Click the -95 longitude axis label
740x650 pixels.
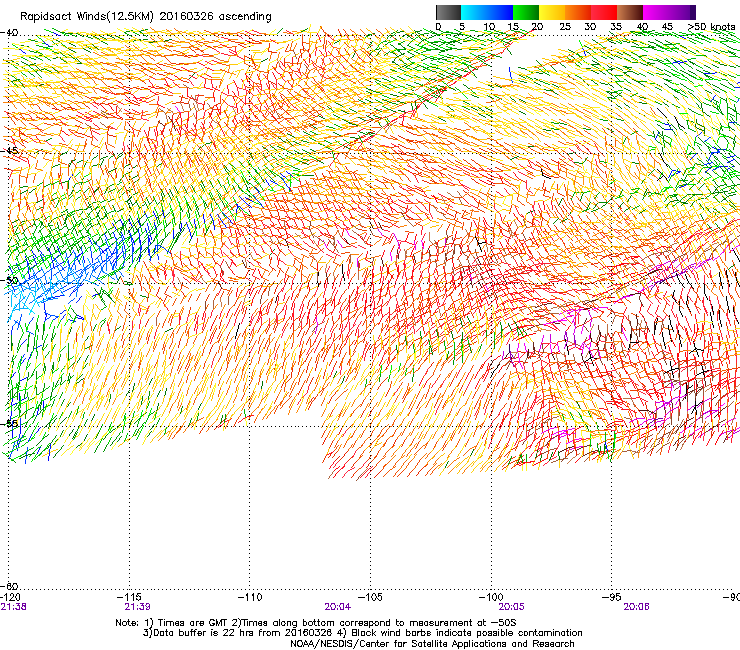(611, 597)
